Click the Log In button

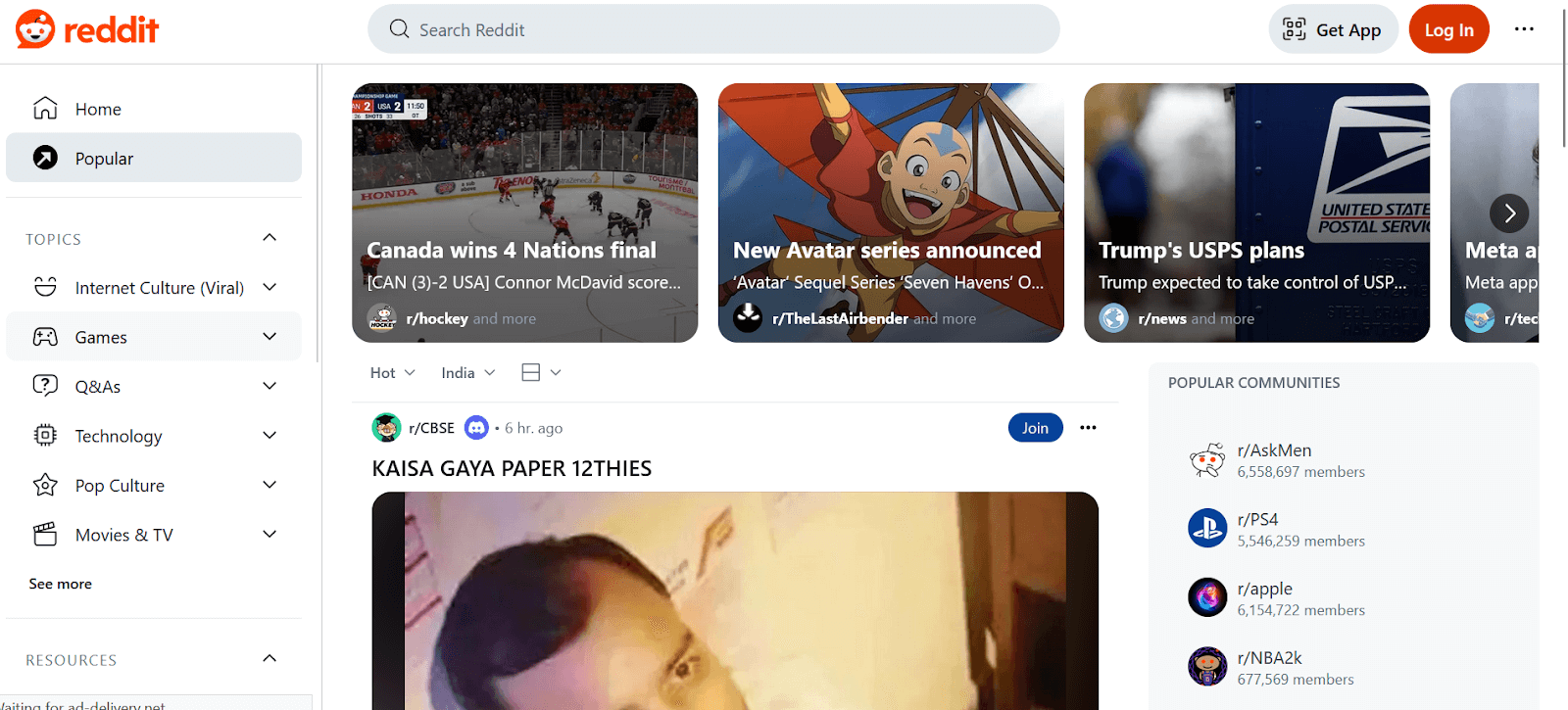pyautogui.click(x=1448, y=29)
